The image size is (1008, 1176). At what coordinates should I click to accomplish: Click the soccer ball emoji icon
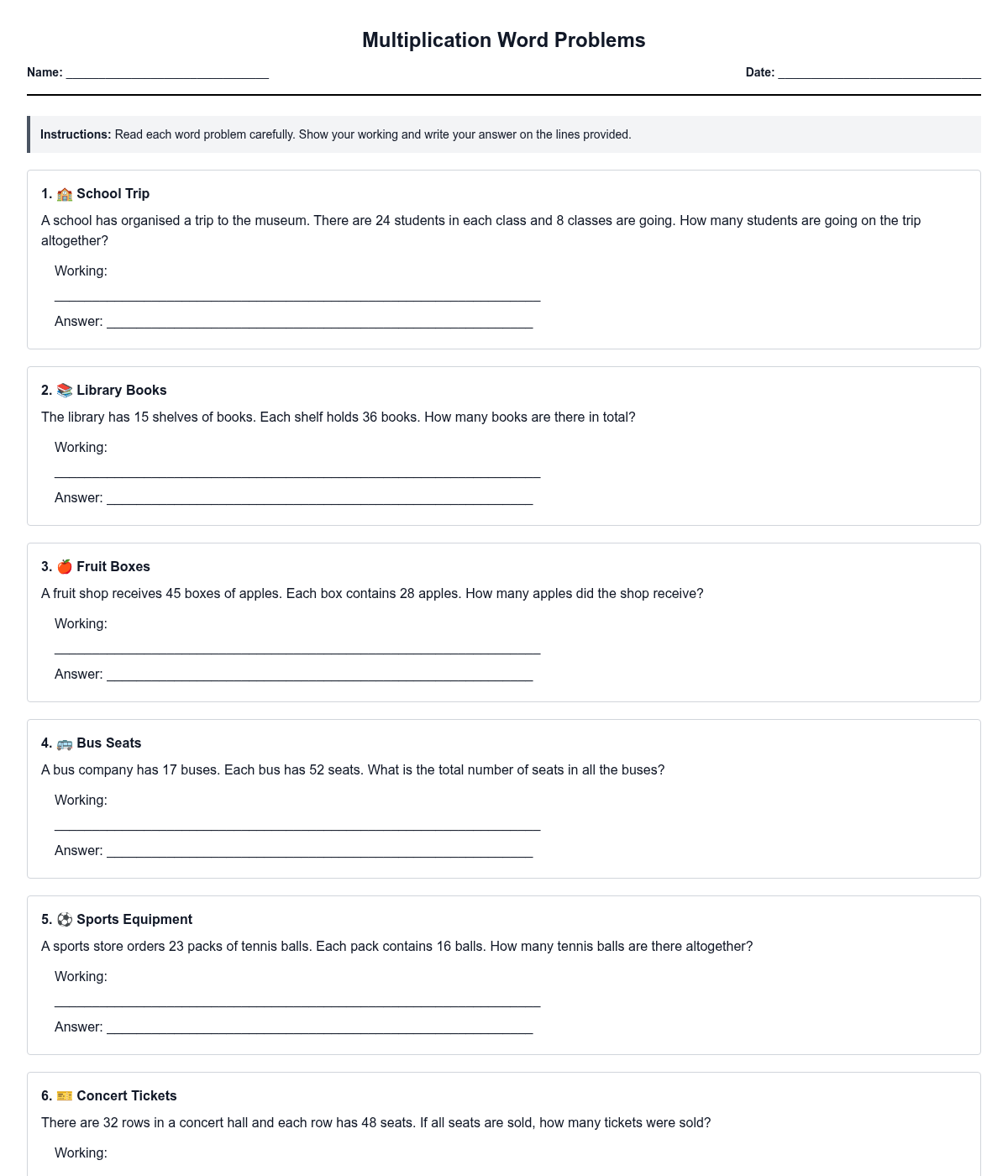[65, 920]
